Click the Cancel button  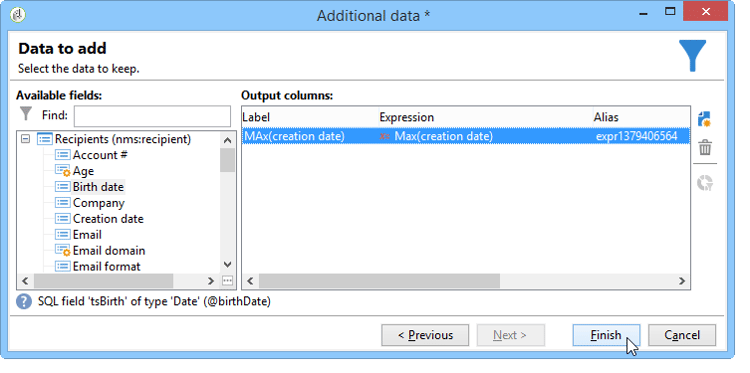coord(682,335)
